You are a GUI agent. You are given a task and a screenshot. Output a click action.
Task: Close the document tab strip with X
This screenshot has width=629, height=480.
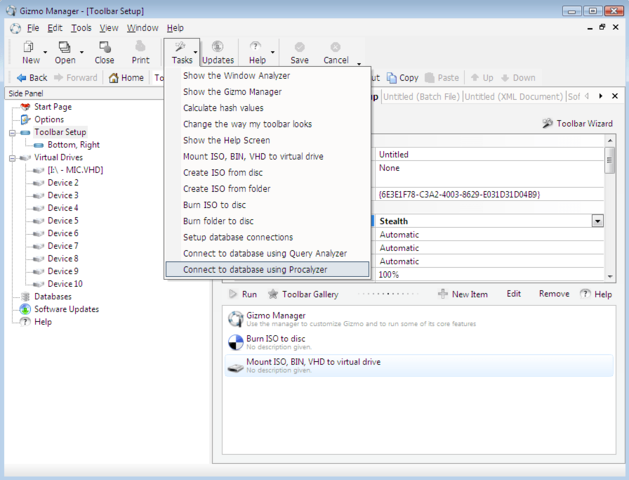coord(615,96)
